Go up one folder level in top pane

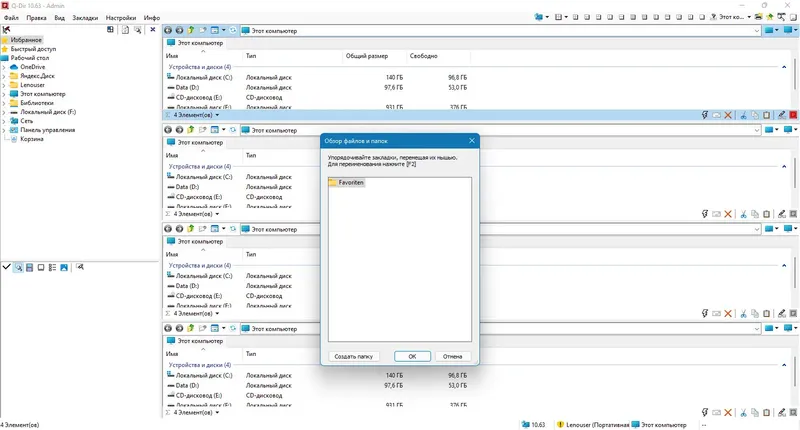tap(191, 30)
